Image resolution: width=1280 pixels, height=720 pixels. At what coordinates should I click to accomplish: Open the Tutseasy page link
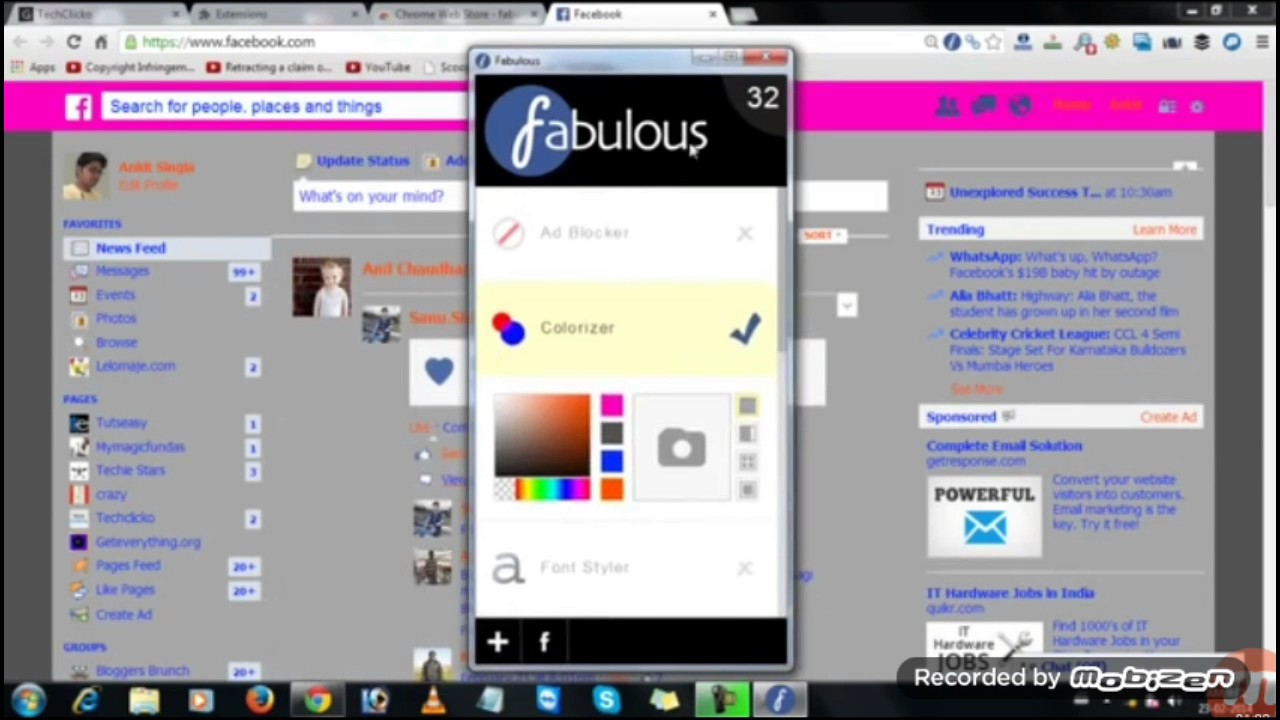click(121, 423)
